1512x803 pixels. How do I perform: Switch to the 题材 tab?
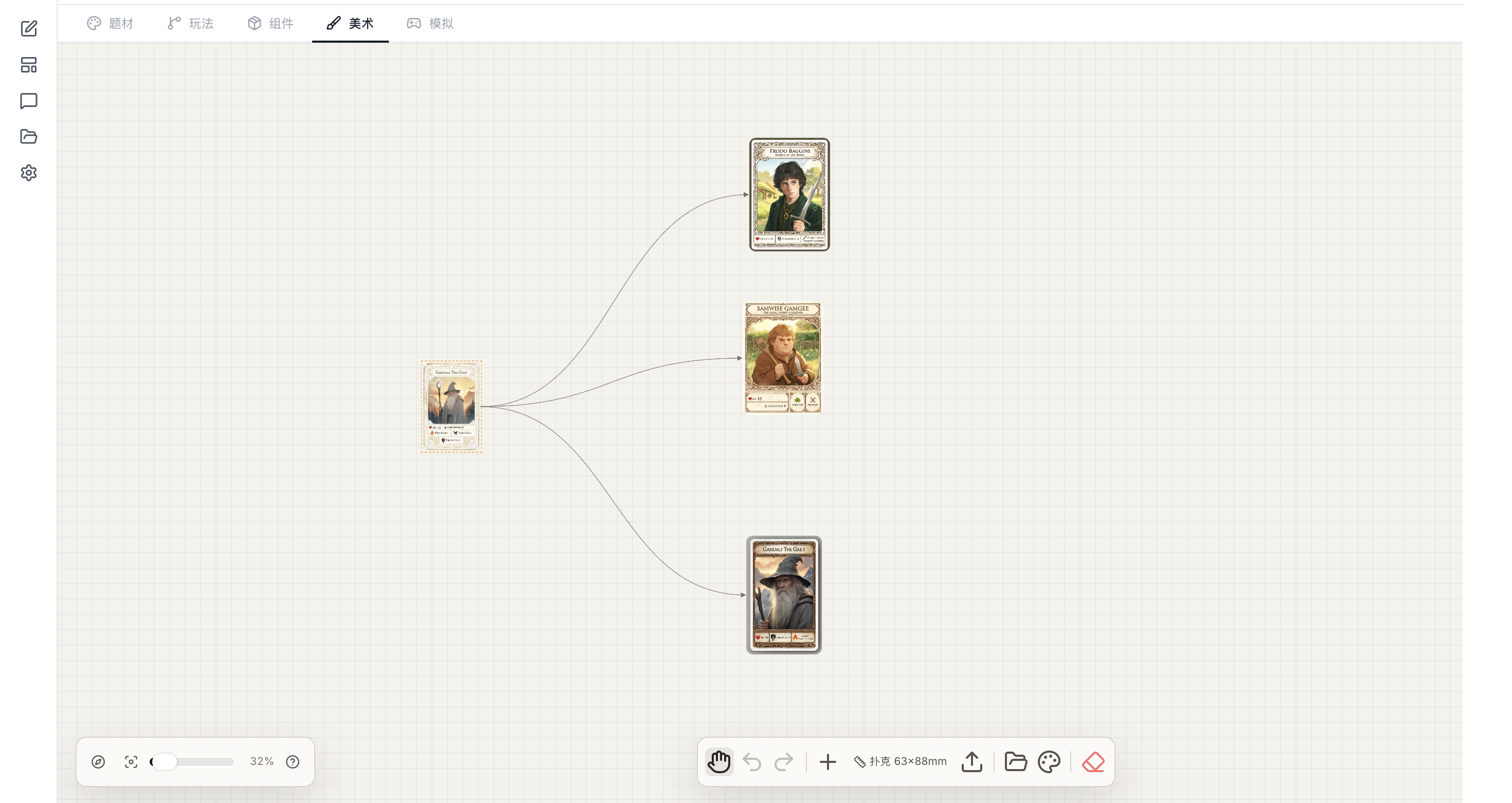pos(111,24)
